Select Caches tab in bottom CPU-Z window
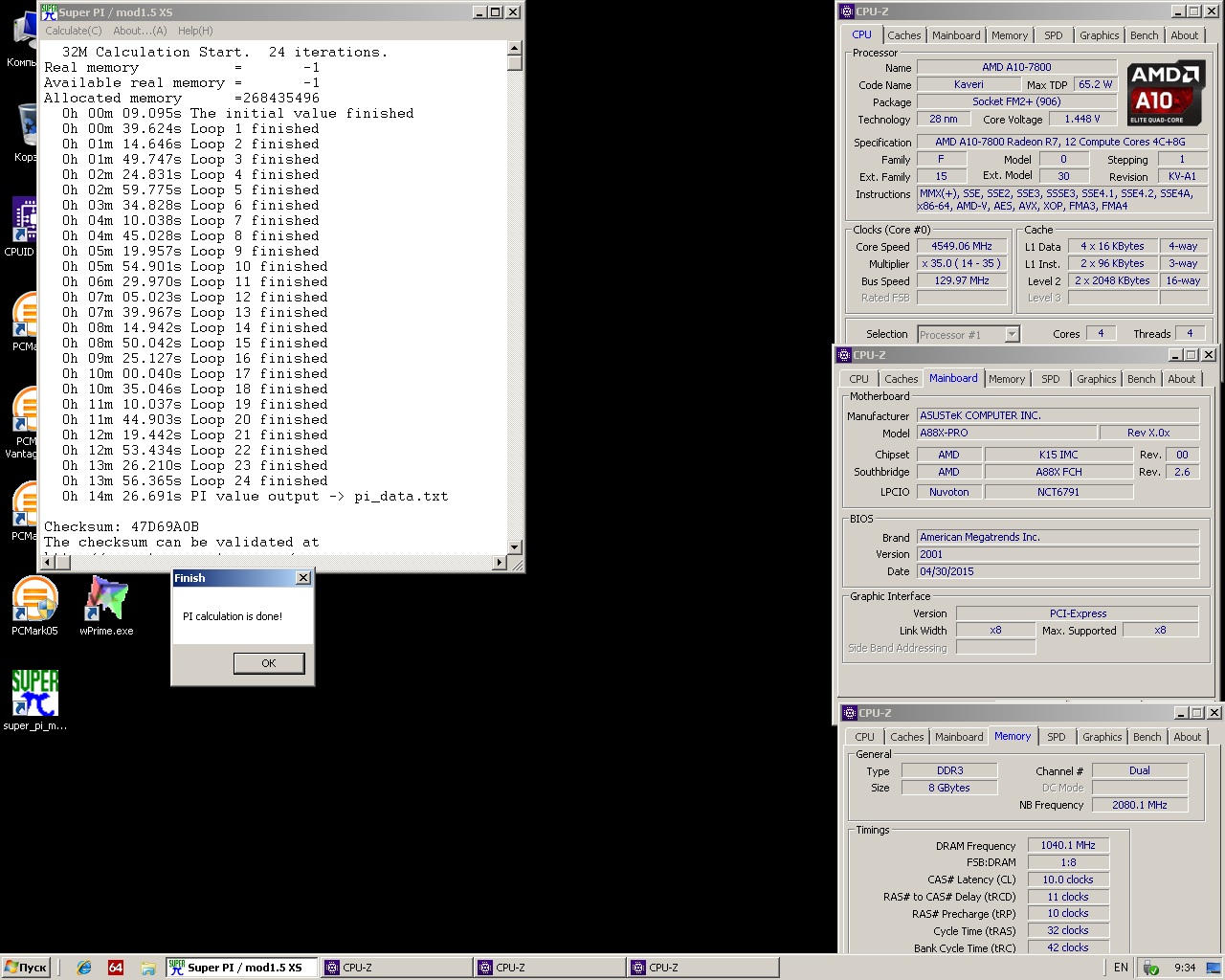The width and height of the screenshot is (1225, 980). (907, 737)
